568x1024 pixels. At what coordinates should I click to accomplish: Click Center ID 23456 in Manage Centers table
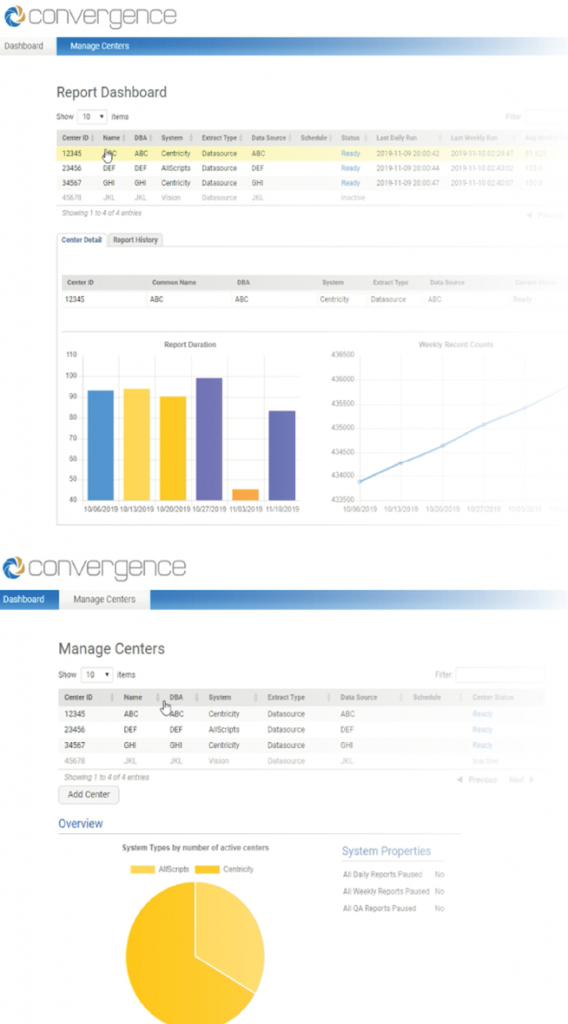(74, 729)
